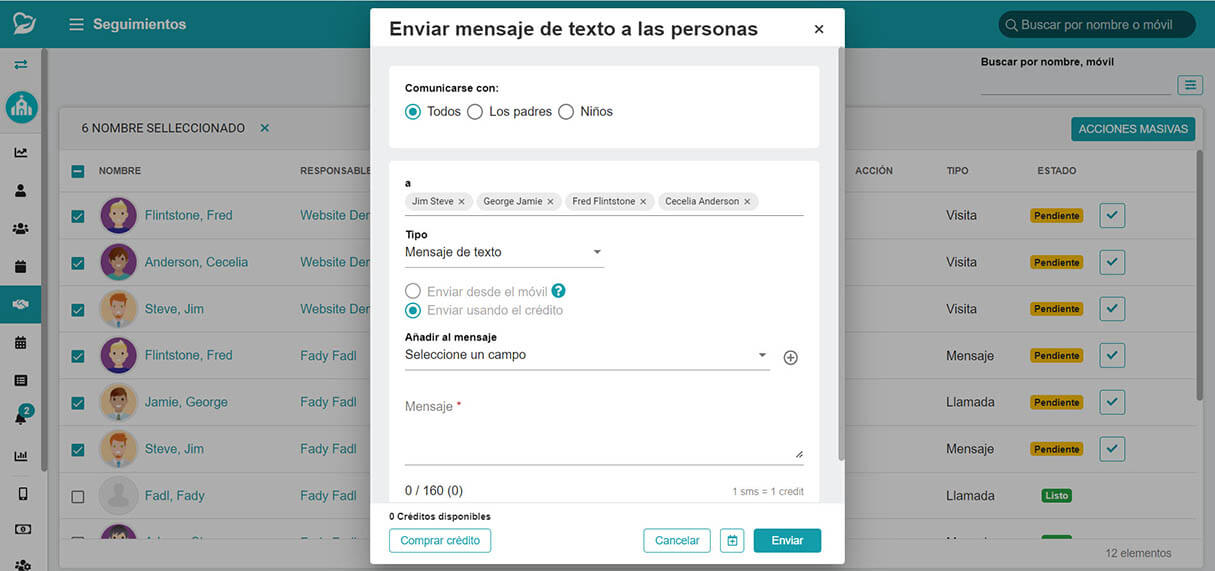Remove Jim Steve recipient chip

pyautogui.click(x=461, y=201)
